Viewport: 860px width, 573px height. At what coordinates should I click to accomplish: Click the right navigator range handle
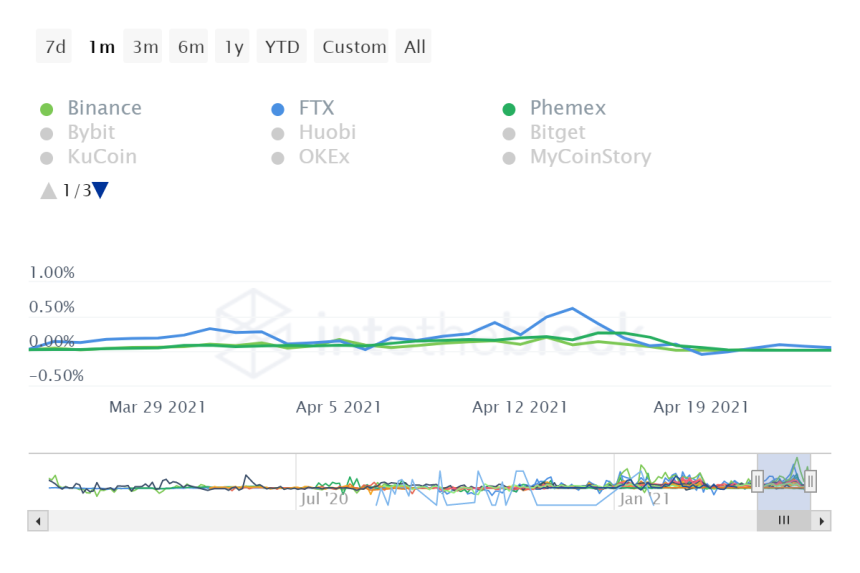[811, 481]
